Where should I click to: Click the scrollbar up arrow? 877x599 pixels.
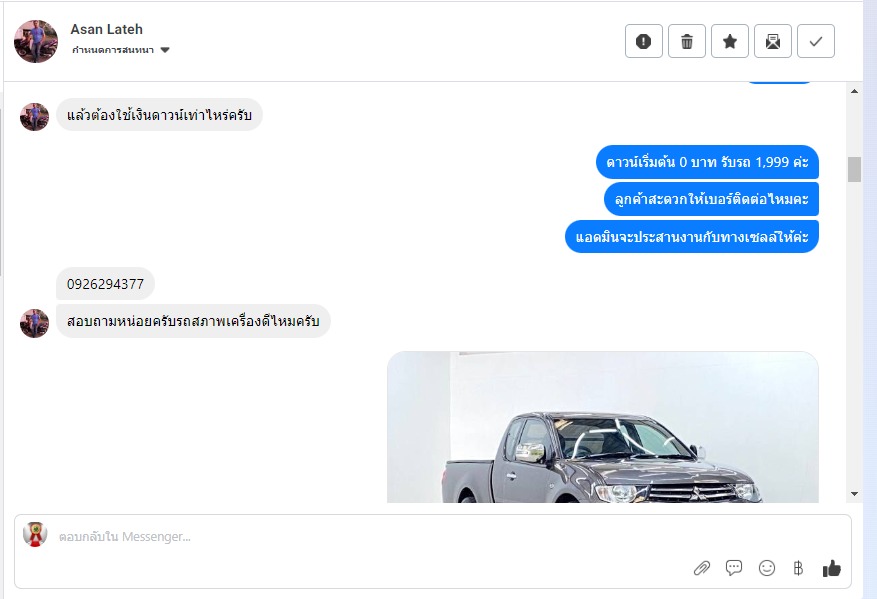tap(854, 91)
